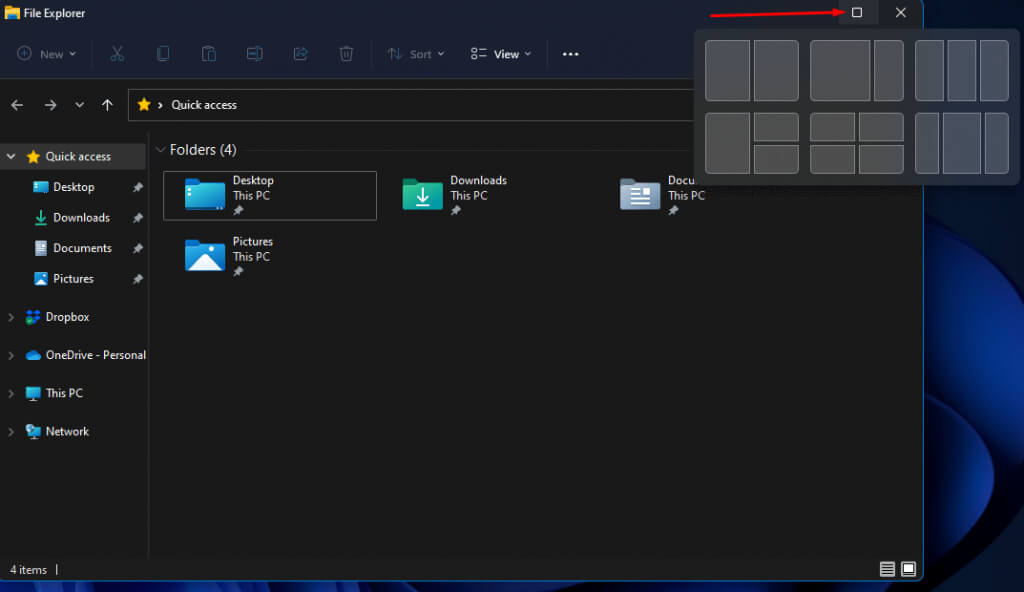This screenshot has height=592, width=1024.
Task: Click the Copy icon in toolbar
Action: coord(163,54)
